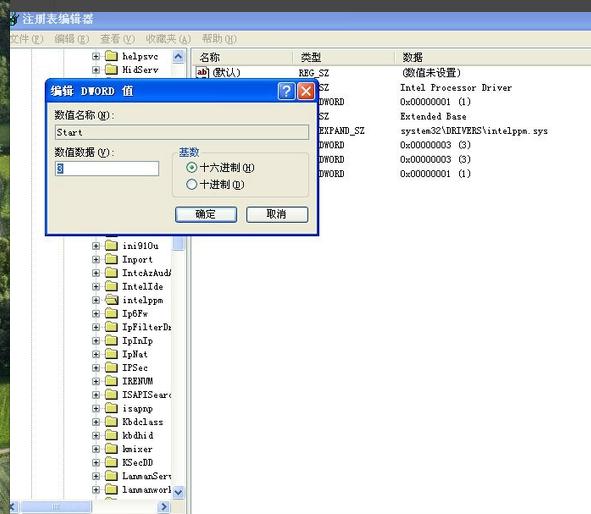
Task: Select the LanmanServ tree item
Action: 147,476
